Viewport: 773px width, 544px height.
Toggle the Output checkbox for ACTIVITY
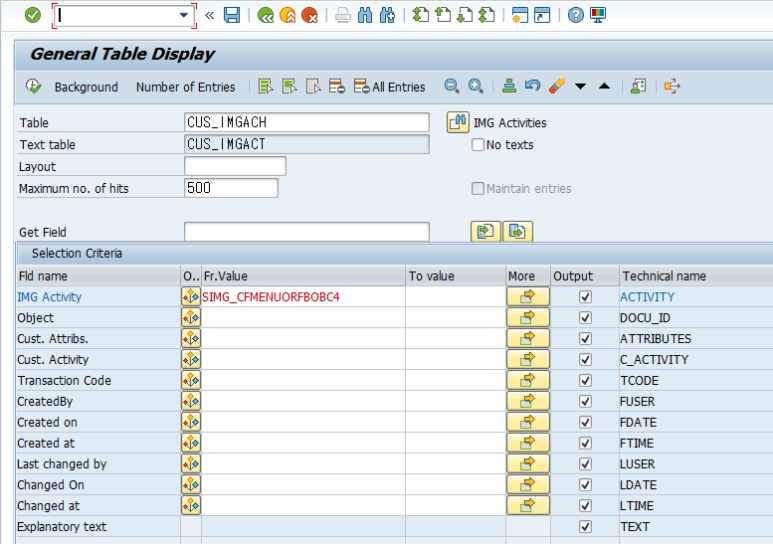[585, 297]
